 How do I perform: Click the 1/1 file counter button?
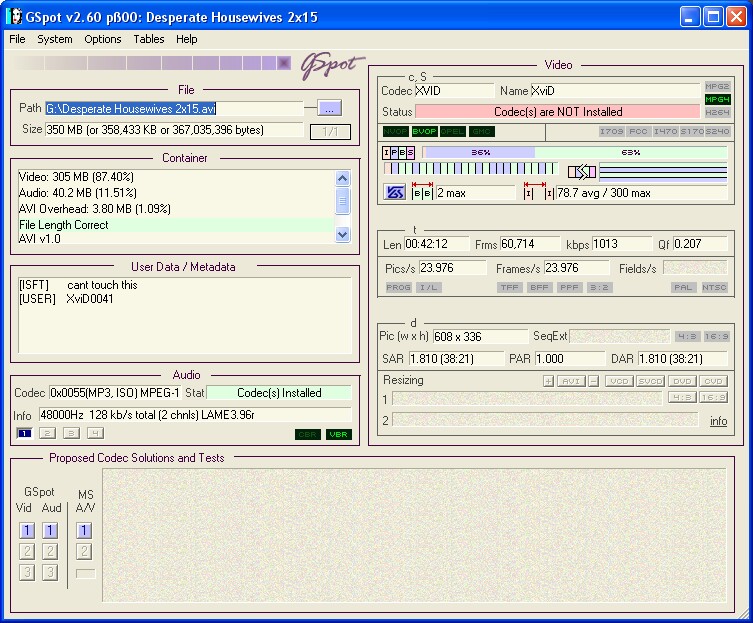(330, 131)
